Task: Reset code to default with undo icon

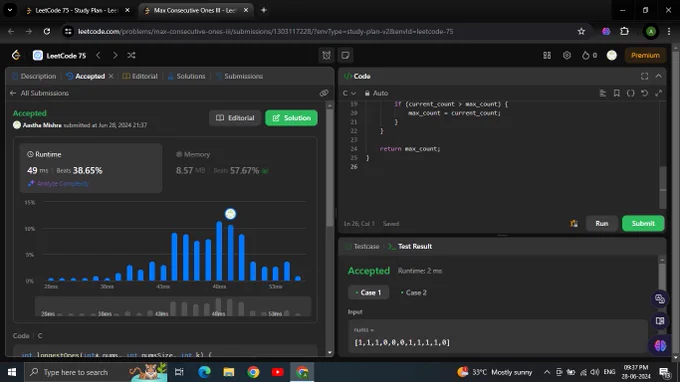Action: pos(645,93)
